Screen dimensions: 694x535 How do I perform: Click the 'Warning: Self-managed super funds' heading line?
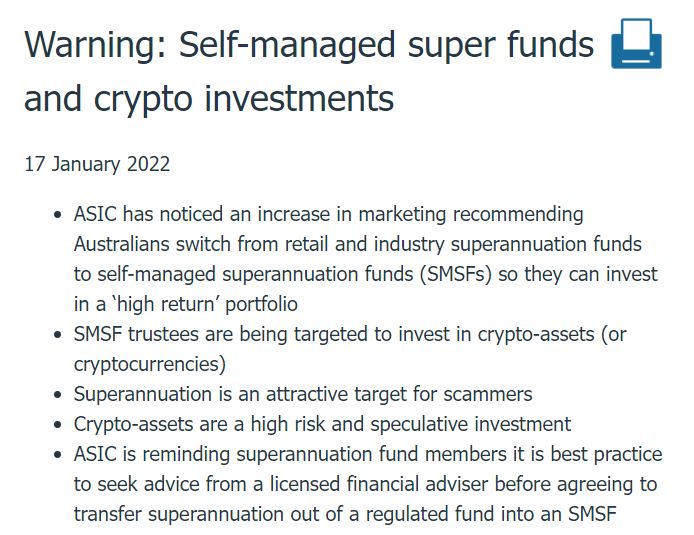(x=309, y=45)
